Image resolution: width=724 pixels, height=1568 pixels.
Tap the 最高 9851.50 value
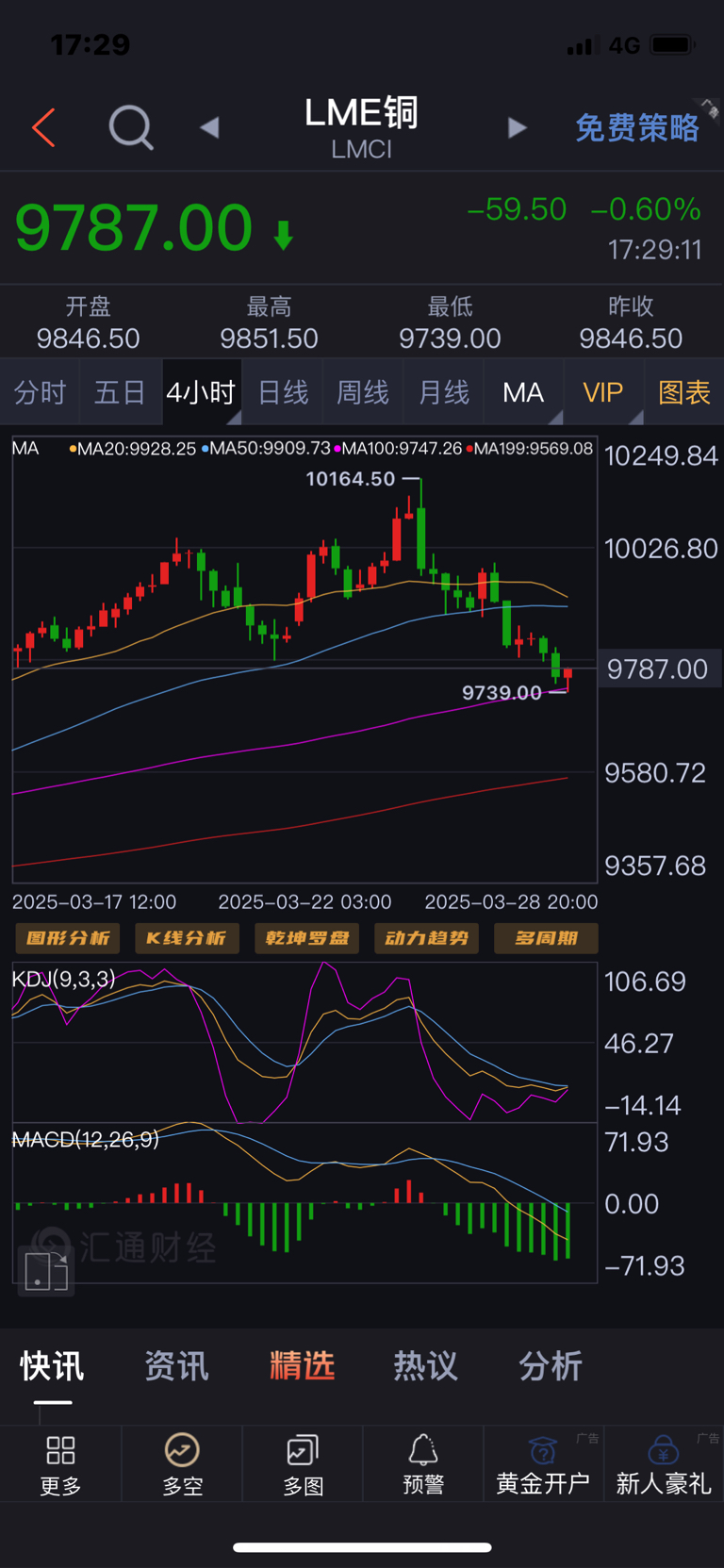click(x=270, y=338)
